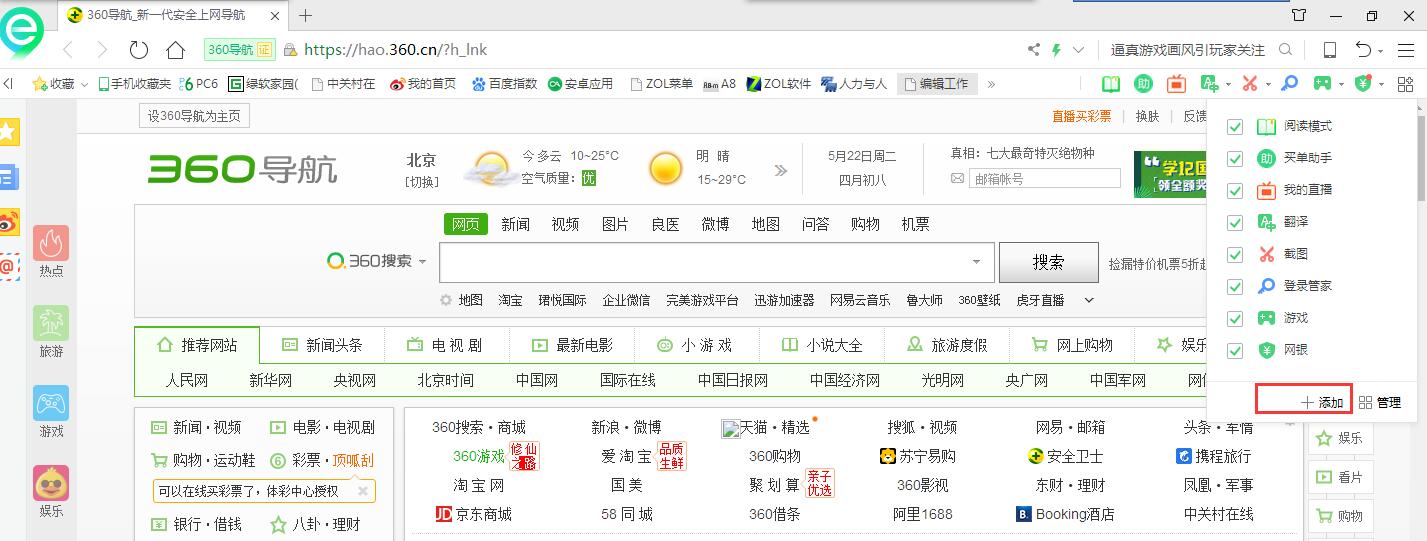Open new tab with plus icon
The height and width of the screenshot is (541, 1427).
[x=306, y=15]
